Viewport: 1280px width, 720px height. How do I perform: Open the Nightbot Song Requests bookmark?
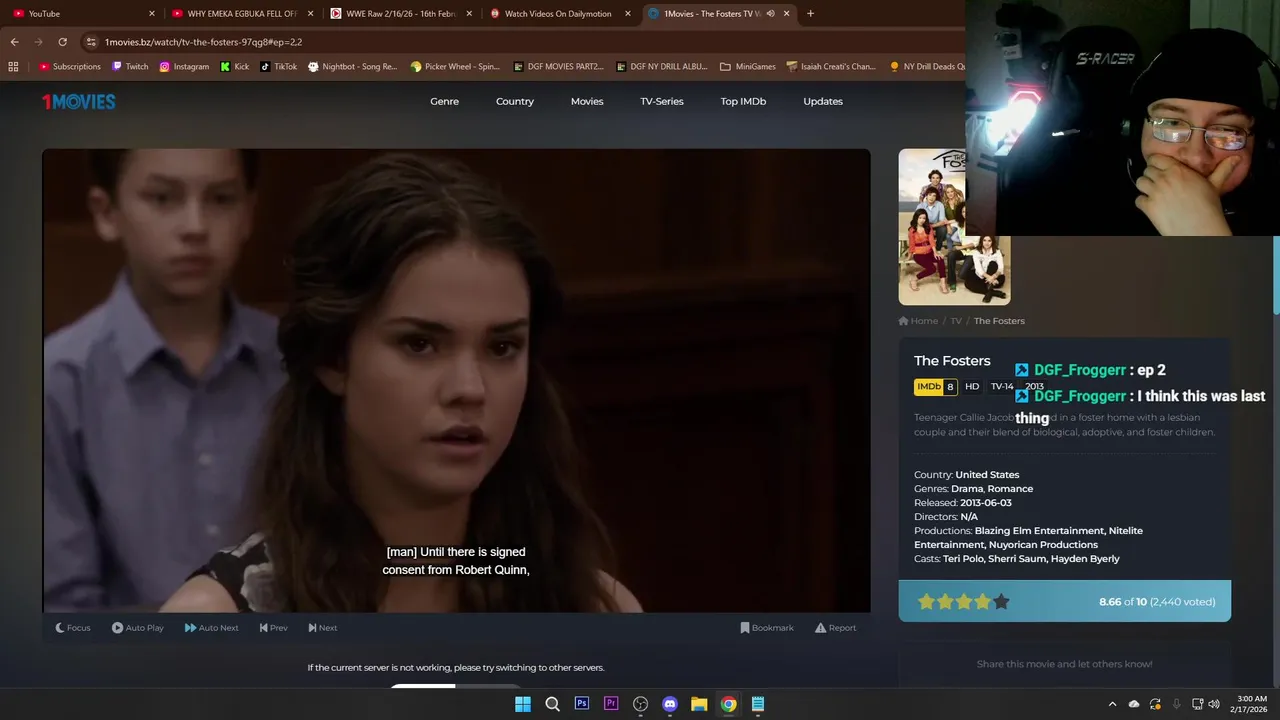(353, 67)
